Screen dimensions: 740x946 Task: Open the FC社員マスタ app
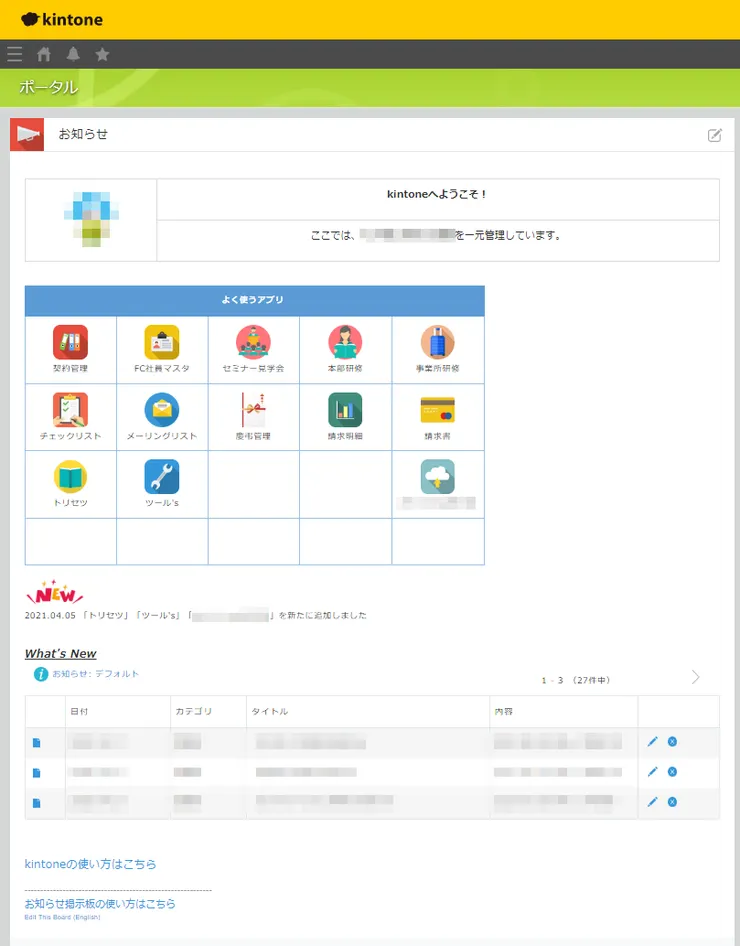pos(162,343)
